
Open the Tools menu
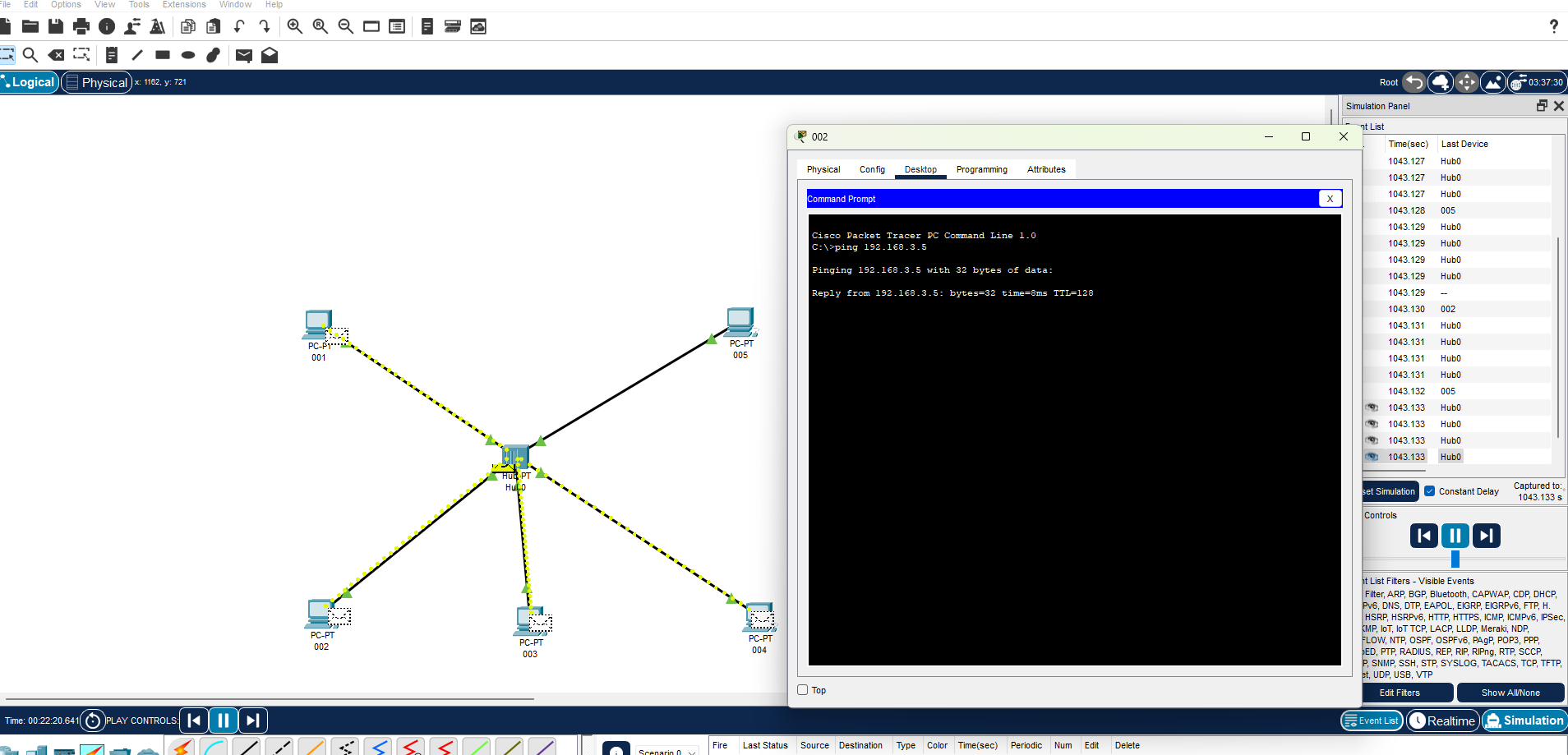tap(139, 4)
